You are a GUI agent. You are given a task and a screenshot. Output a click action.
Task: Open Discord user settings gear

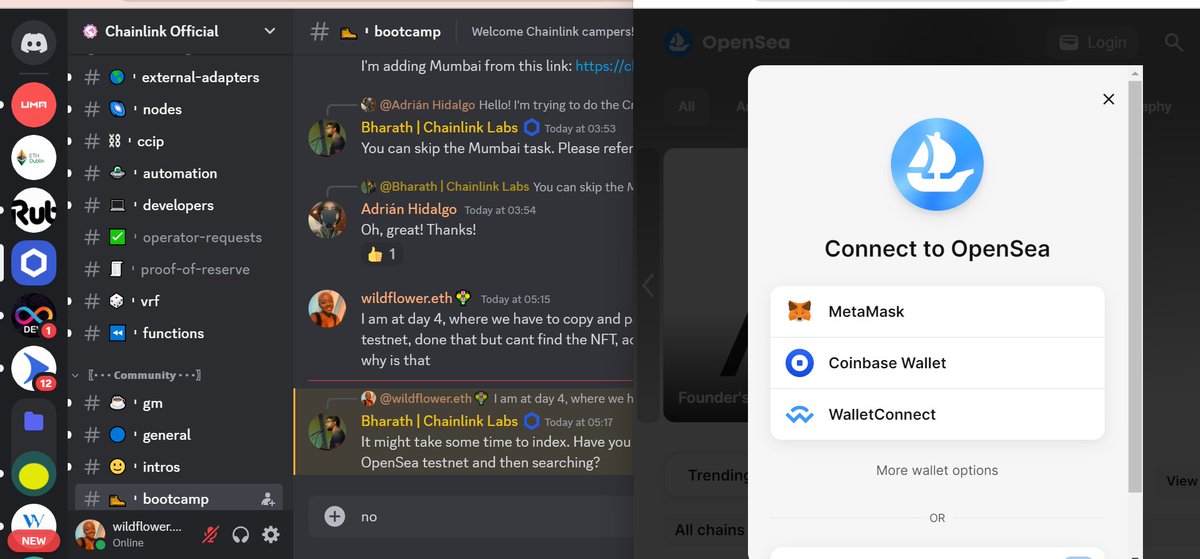(271, 535)
